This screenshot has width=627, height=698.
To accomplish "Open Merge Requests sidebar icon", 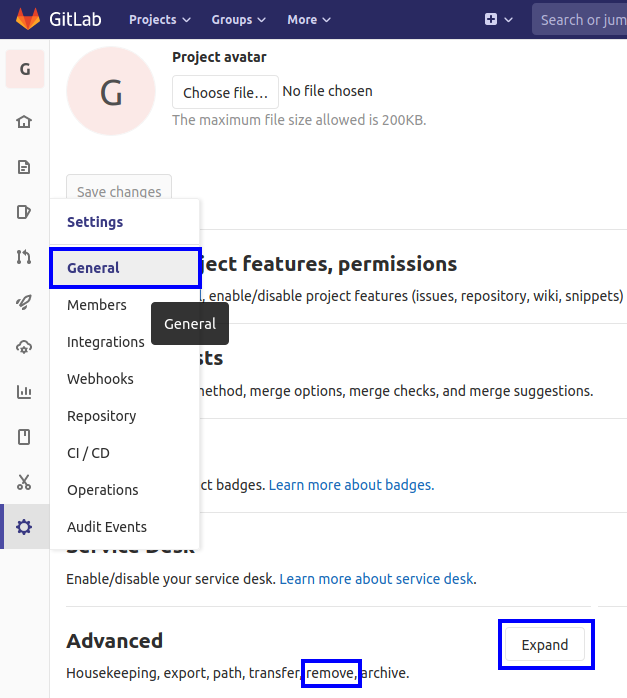I will (24, 257).
